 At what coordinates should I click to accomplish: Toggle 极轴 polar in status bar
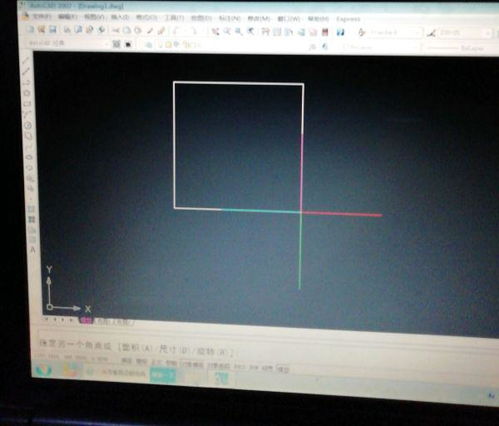(171, 363)
